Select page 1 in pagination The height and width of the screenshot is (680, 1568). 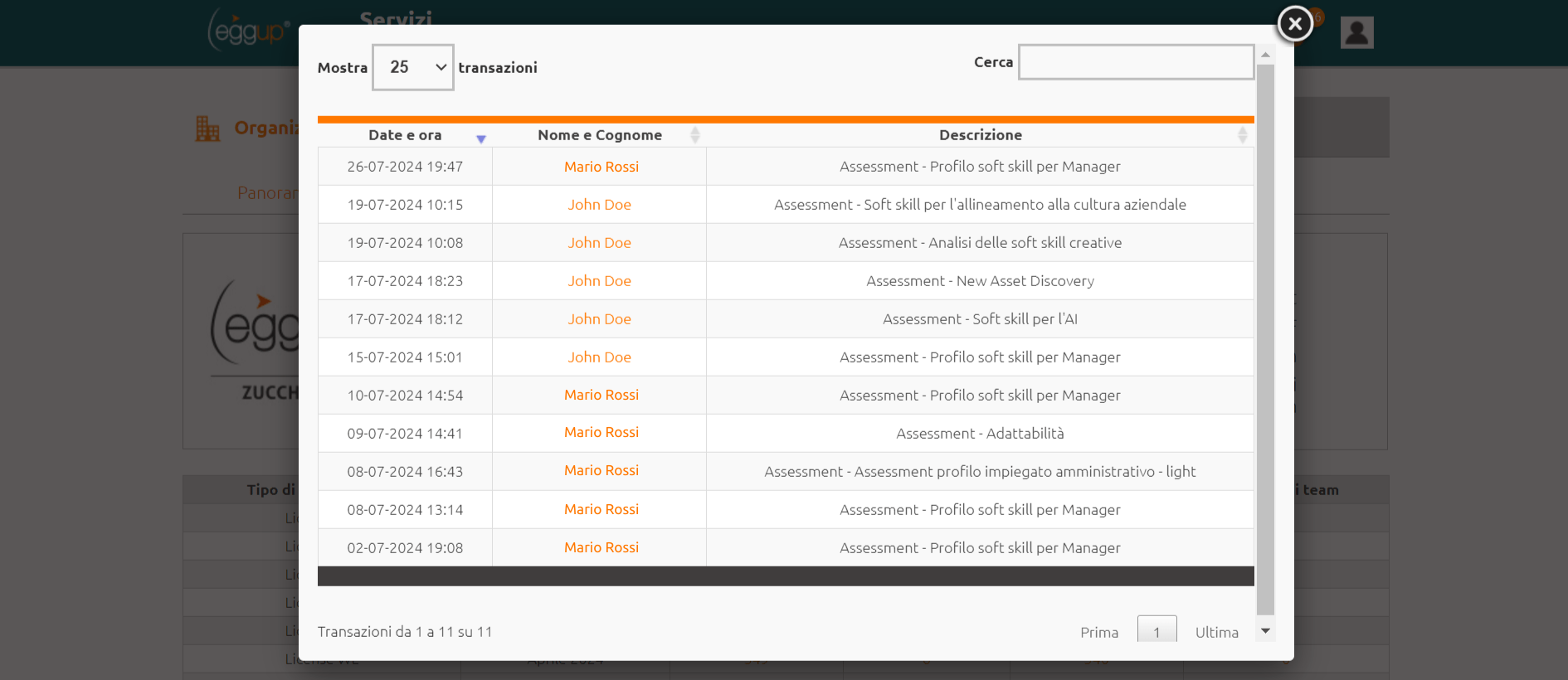[x=1157, y=629]
